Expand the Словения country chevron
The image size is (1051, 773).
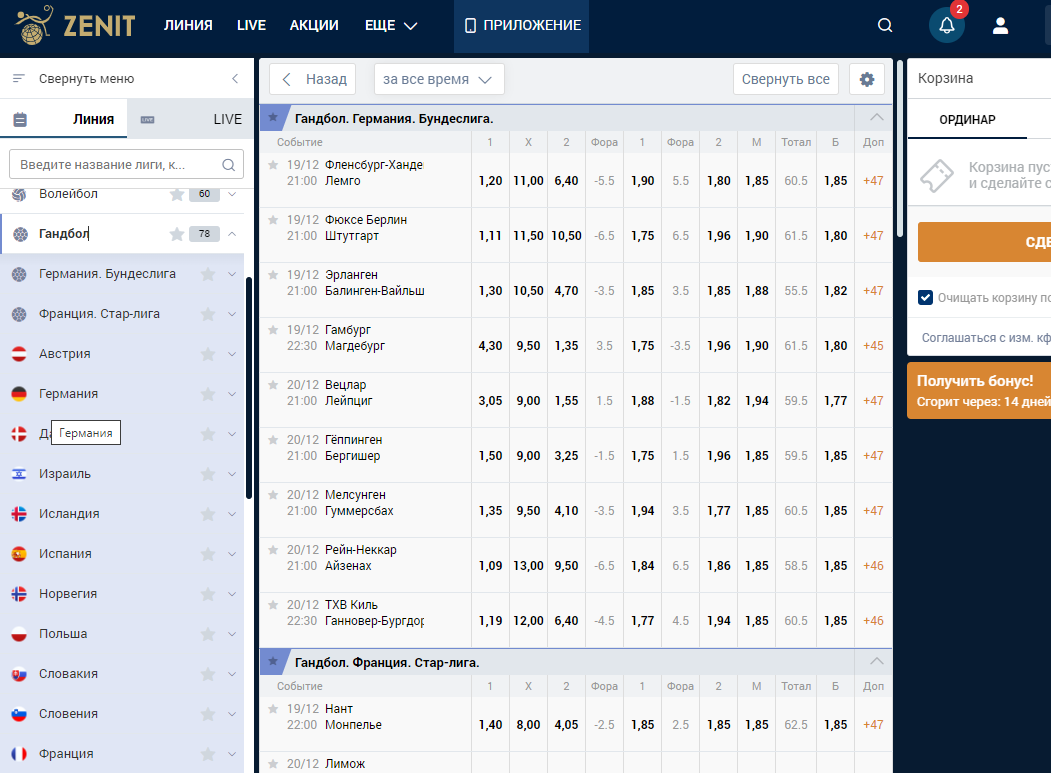click(232, 714)
